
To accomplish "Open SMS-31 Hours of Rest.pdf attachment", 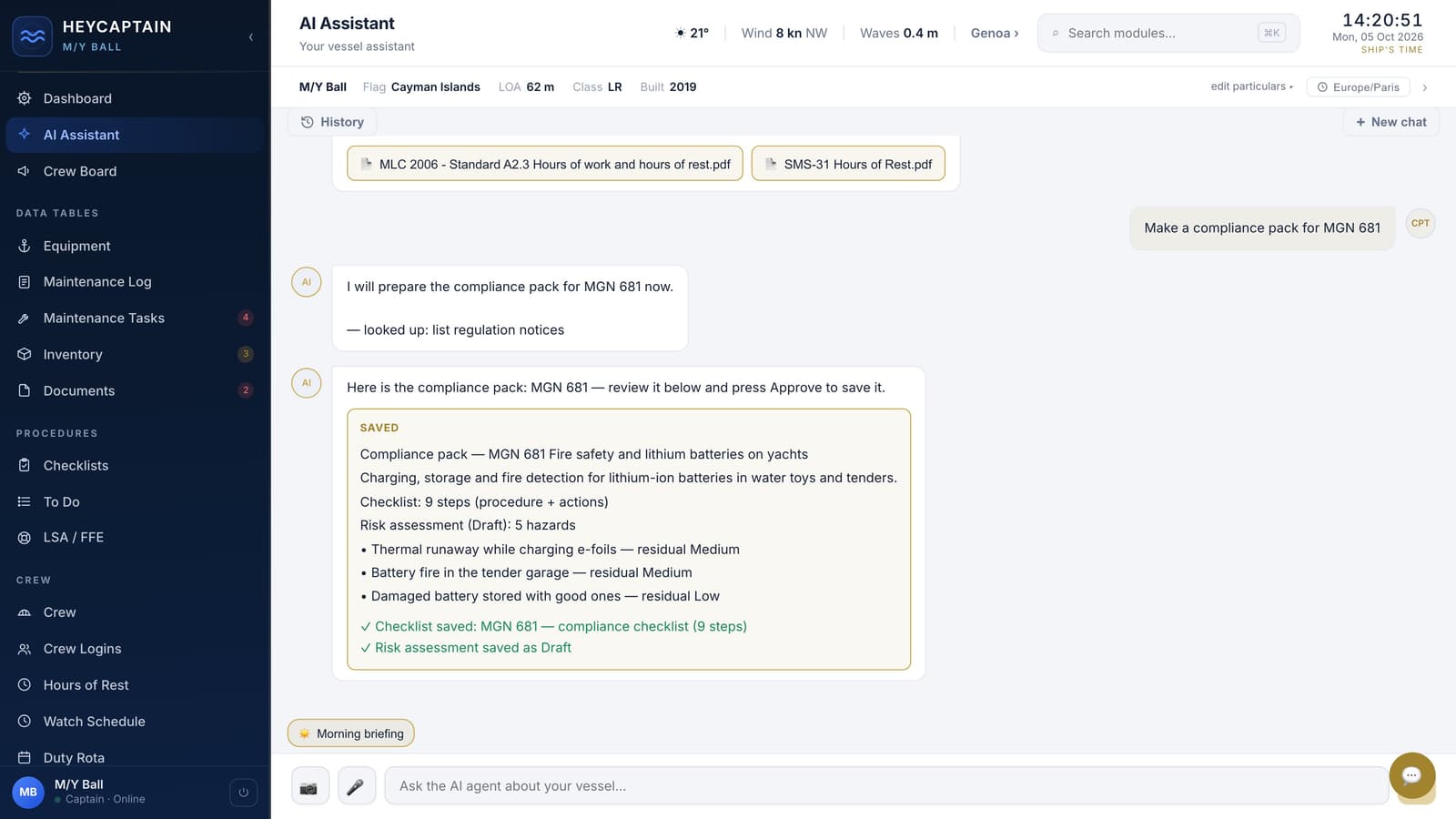I will pos(848,164).
